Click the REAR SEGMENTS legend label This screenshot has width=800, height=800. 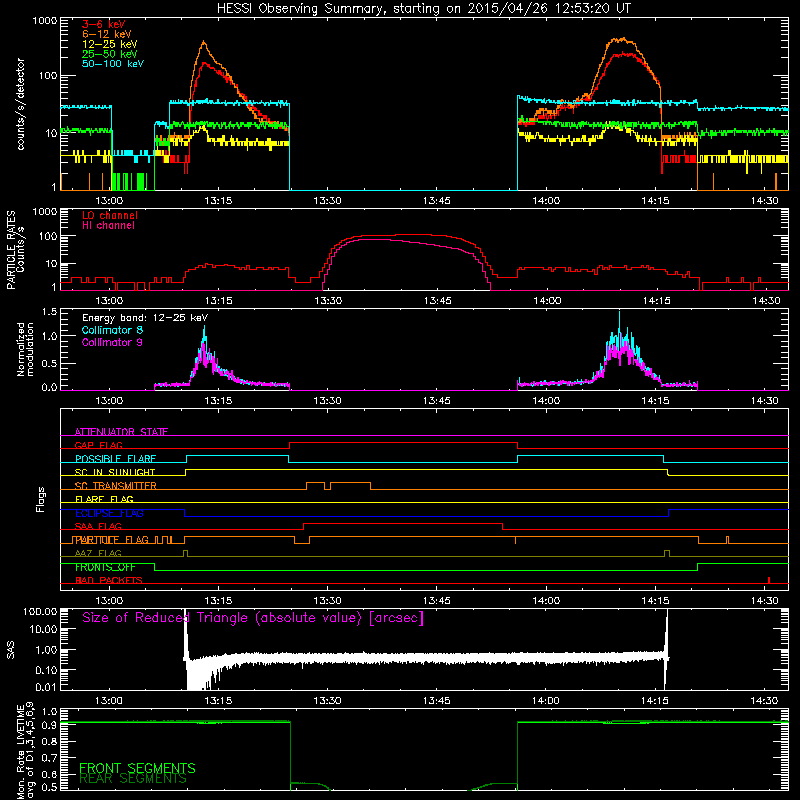133,779
